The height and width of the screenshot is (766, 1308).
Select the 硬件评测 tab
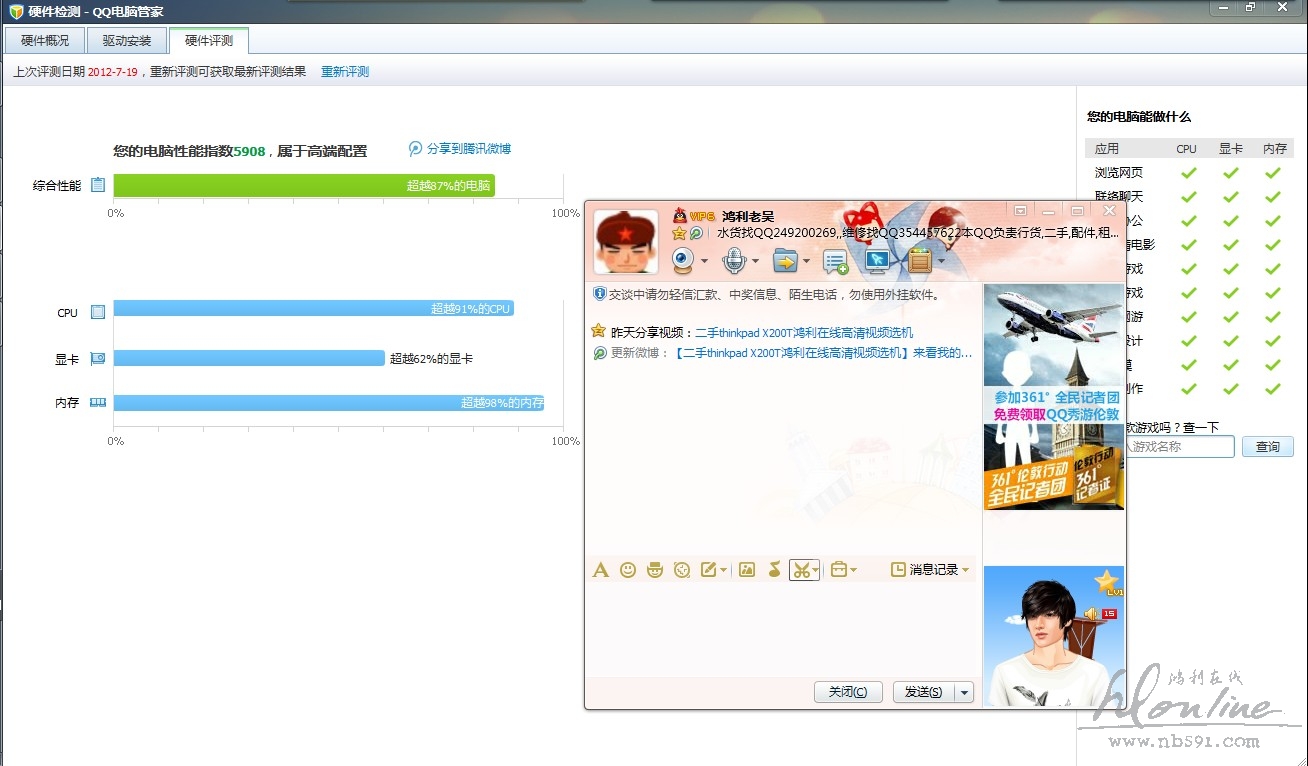coord(209,41)
